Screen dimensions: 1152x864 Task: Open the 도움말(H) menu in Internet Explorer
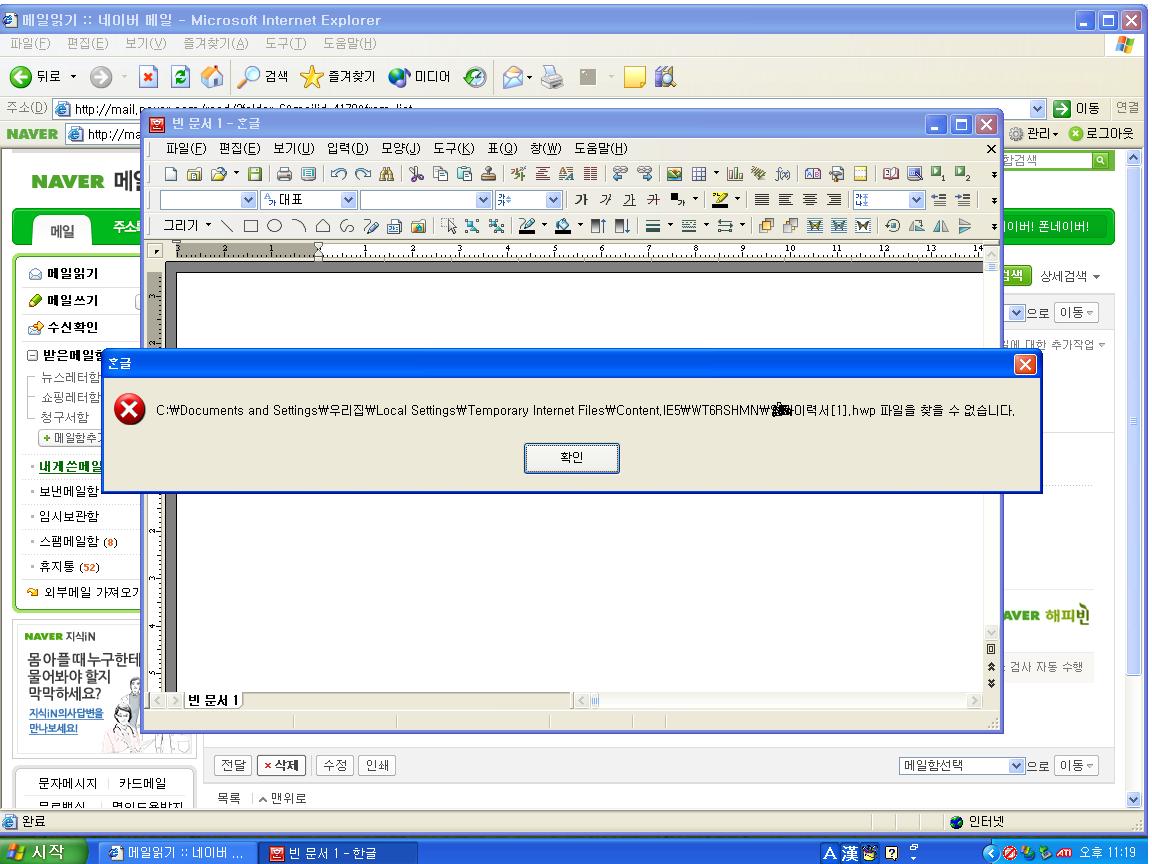tap(350, 43)
